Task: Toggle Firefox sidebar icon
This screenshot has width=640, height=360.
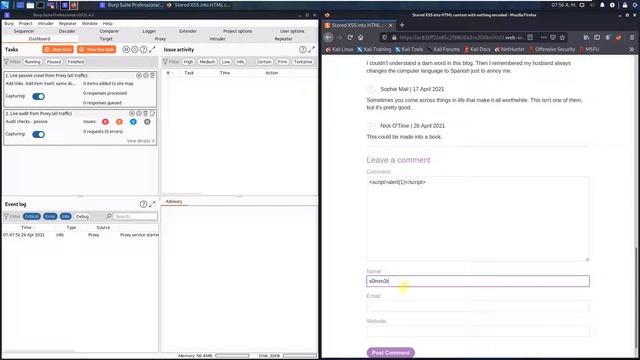Action: pyautogui.click(x=597, y=37)
